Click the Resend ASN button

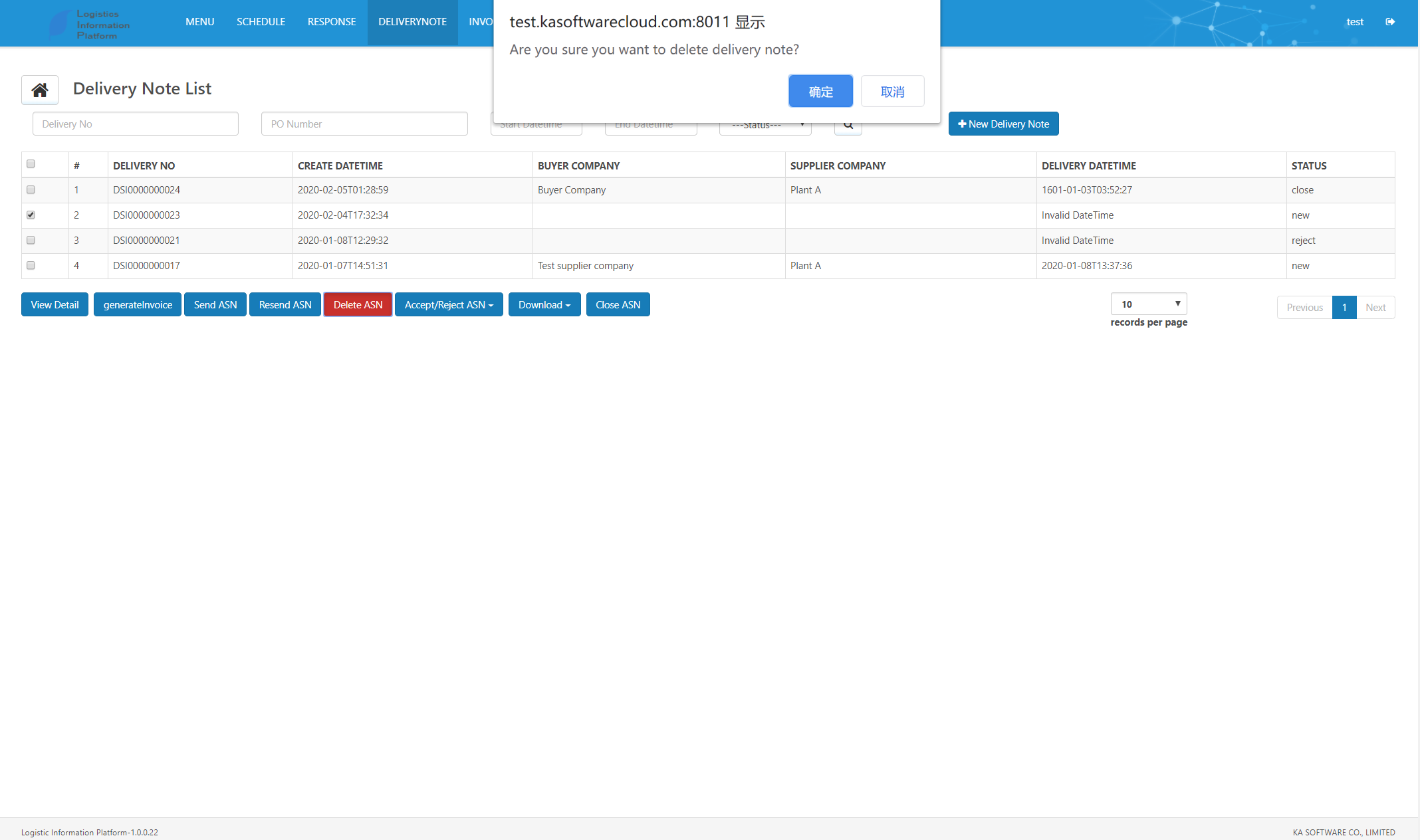click(x=285, y=304)
